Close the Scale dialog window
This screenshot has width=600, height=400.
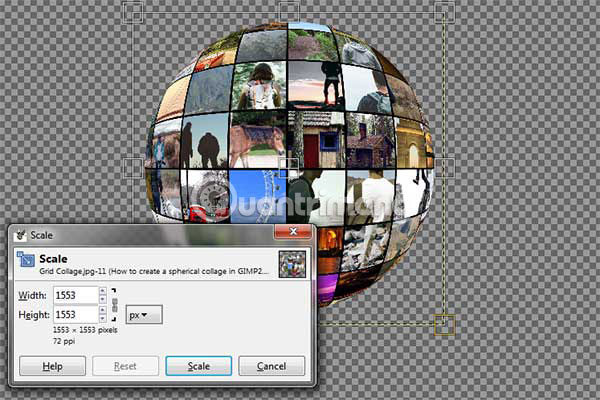[x=293, y=231]
